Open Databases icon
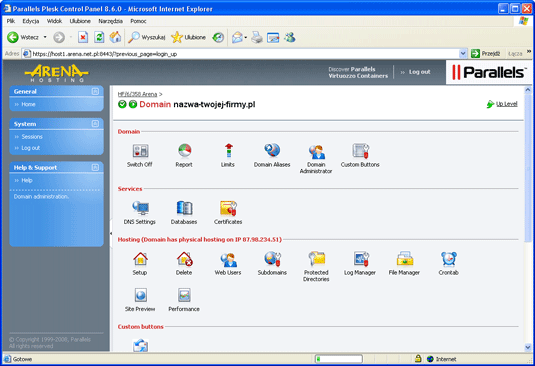Viewport: 535px width, 366px height. [x=184, y=208]
